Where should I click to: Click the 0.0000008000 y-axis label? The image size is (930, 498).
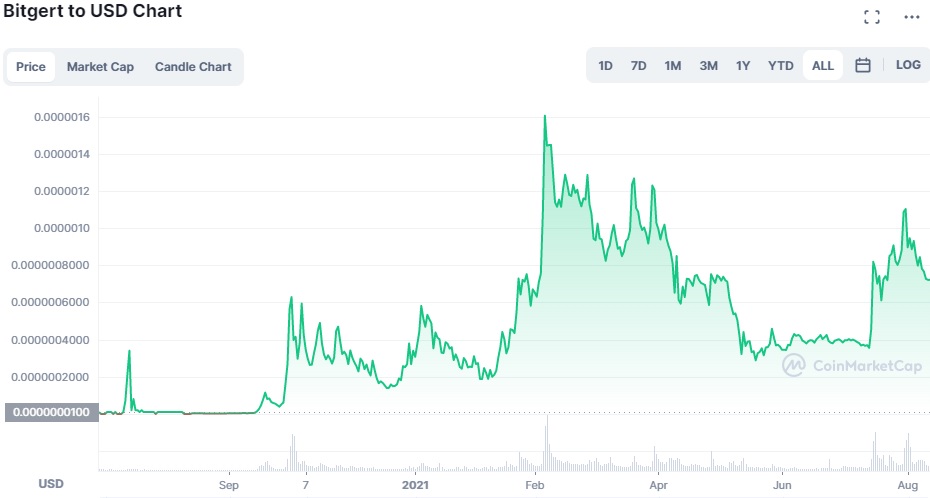coord(50,265)
